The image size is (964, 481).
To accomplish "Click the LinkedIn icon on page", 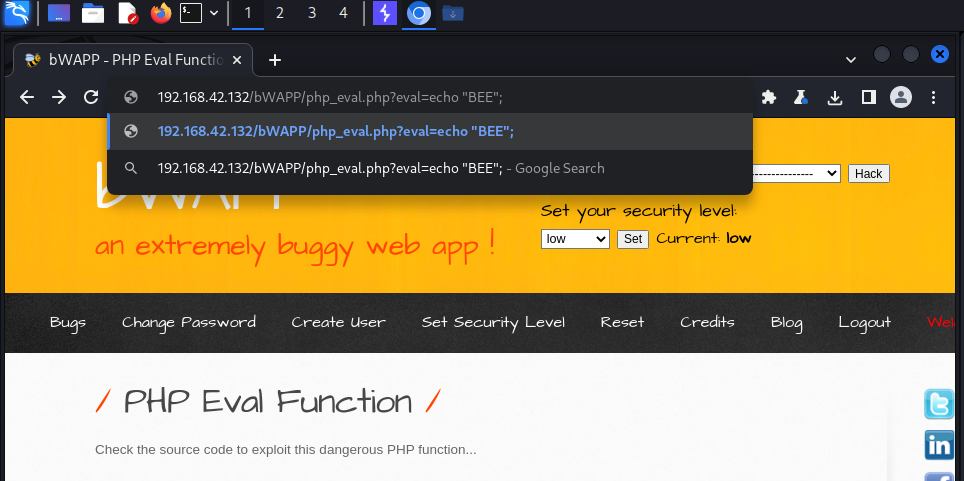I will pos(939,446).
